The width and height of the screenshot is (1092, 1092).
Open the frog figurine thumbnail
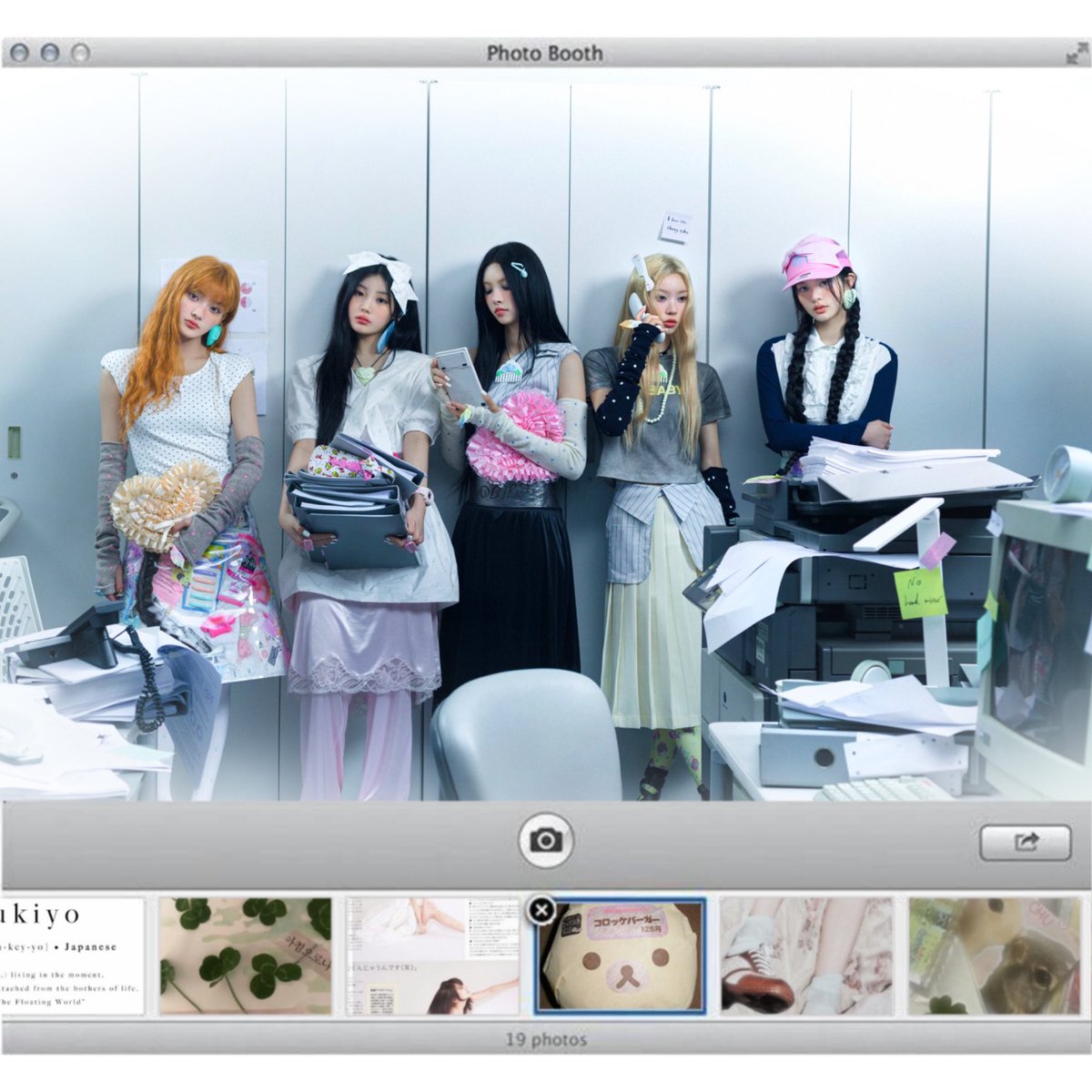point(995,956)
